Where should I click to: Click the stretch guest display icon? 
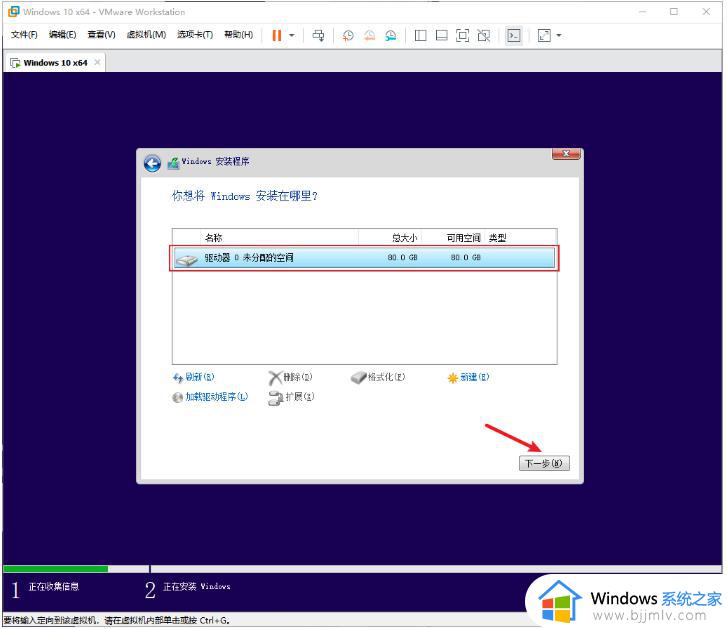[x=544, y=35]
